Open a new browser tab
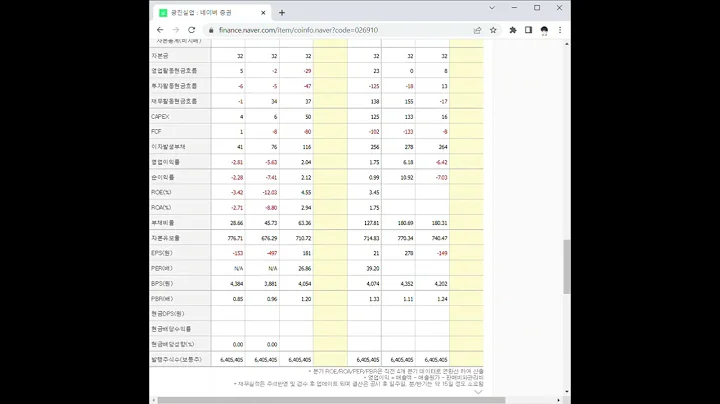This screenshot has height=404, width=720. click(x=282, y=13)
